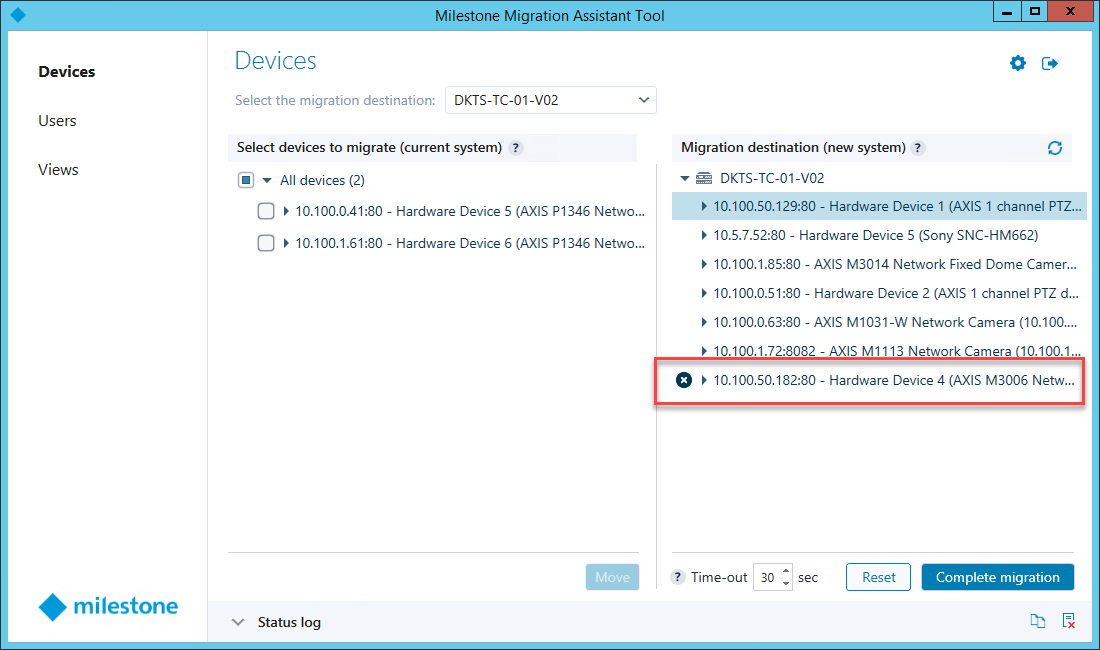Toggle the All devices checkbox

coord(246,181)
